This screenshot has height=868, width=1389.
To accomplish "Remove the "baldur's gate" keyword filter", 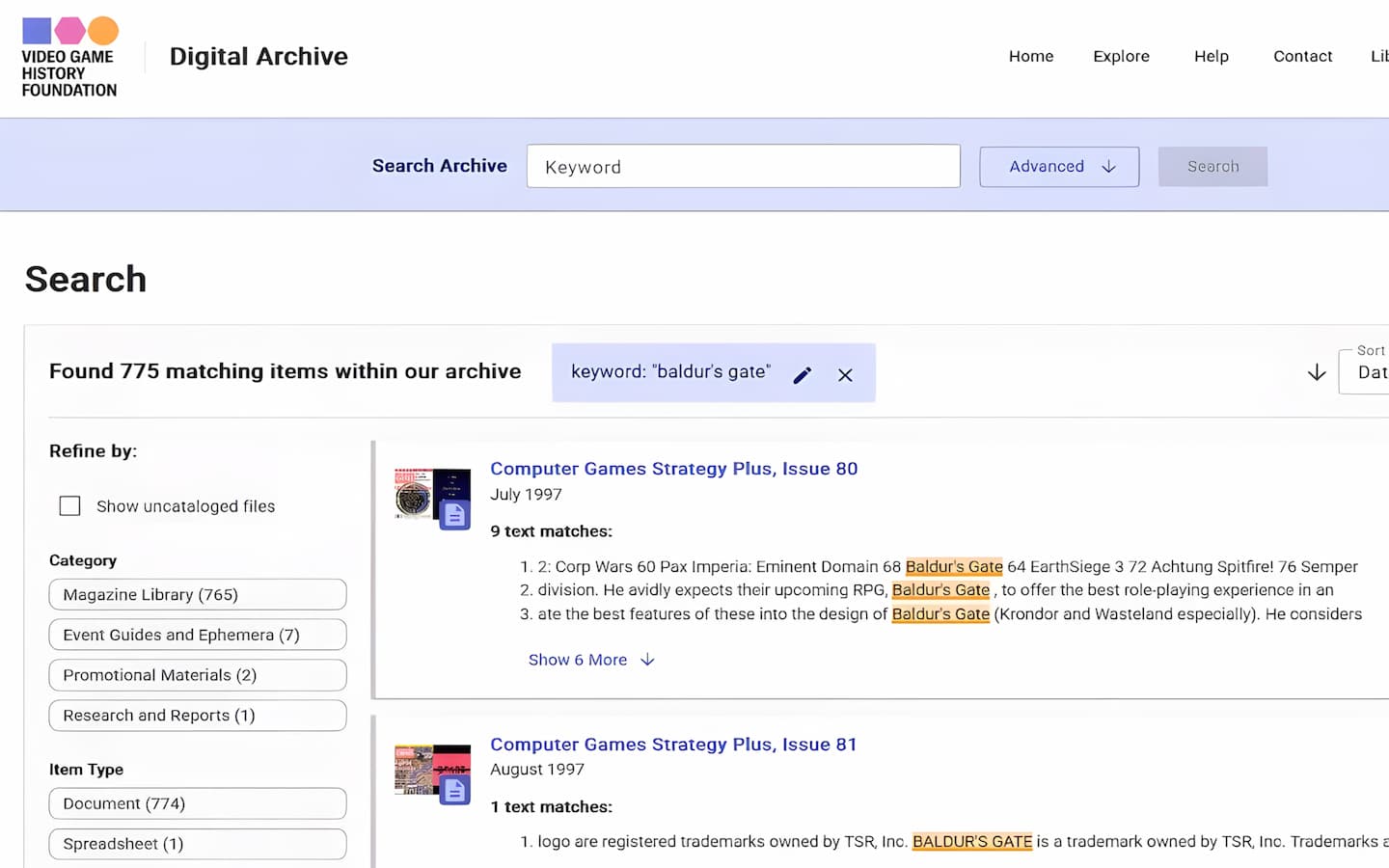I will tap(845, 375).
